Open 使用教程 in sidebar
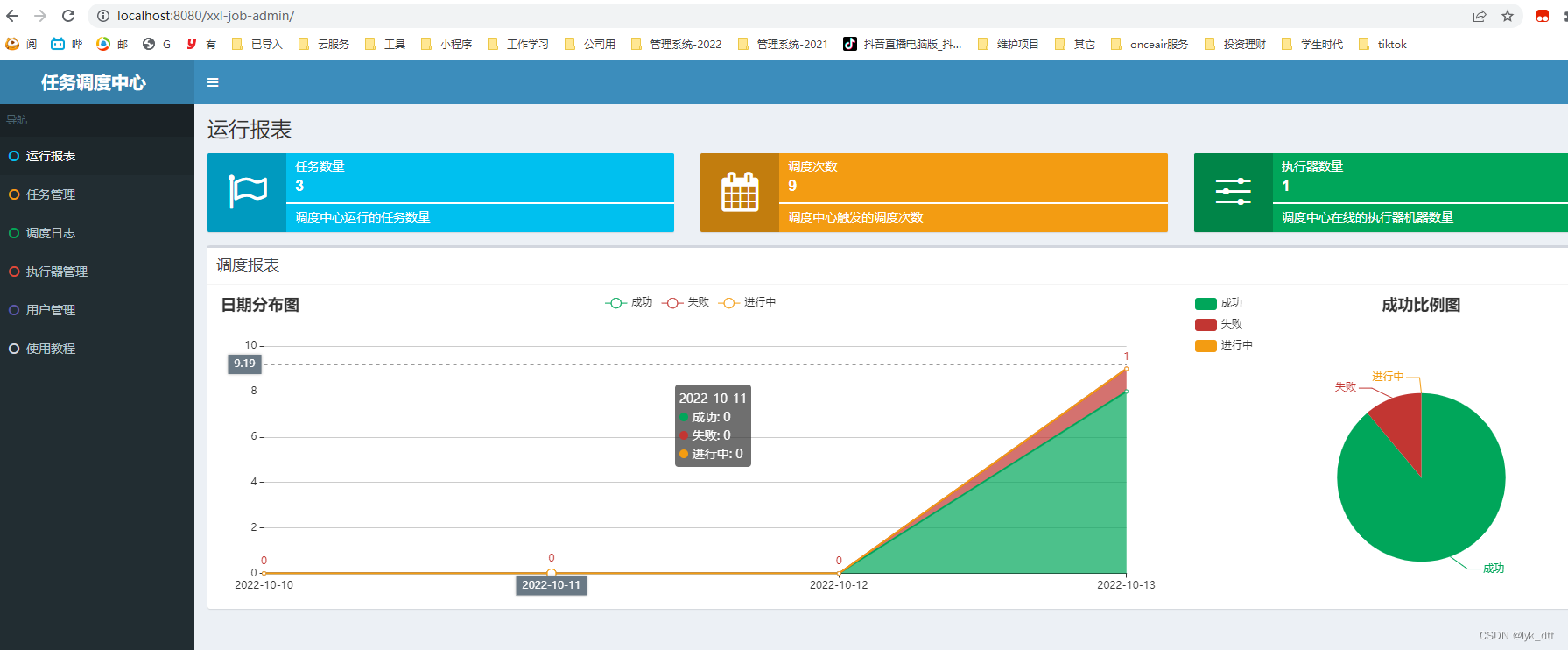 (x=97, y=349)
